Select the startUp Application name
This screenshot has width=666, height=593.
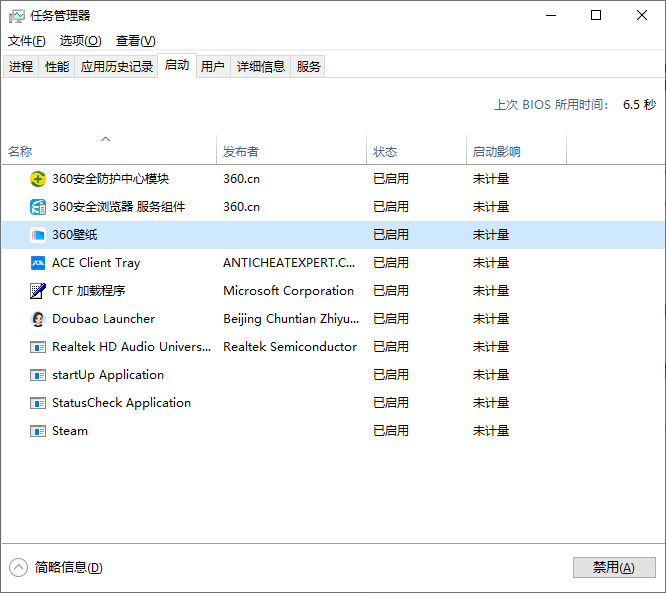[108, 375]
